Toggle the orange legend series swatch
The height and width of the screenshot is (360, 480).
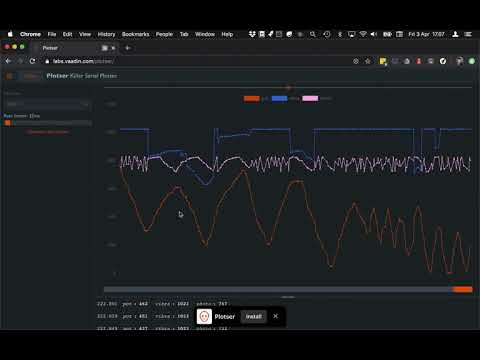coord(252,98)
